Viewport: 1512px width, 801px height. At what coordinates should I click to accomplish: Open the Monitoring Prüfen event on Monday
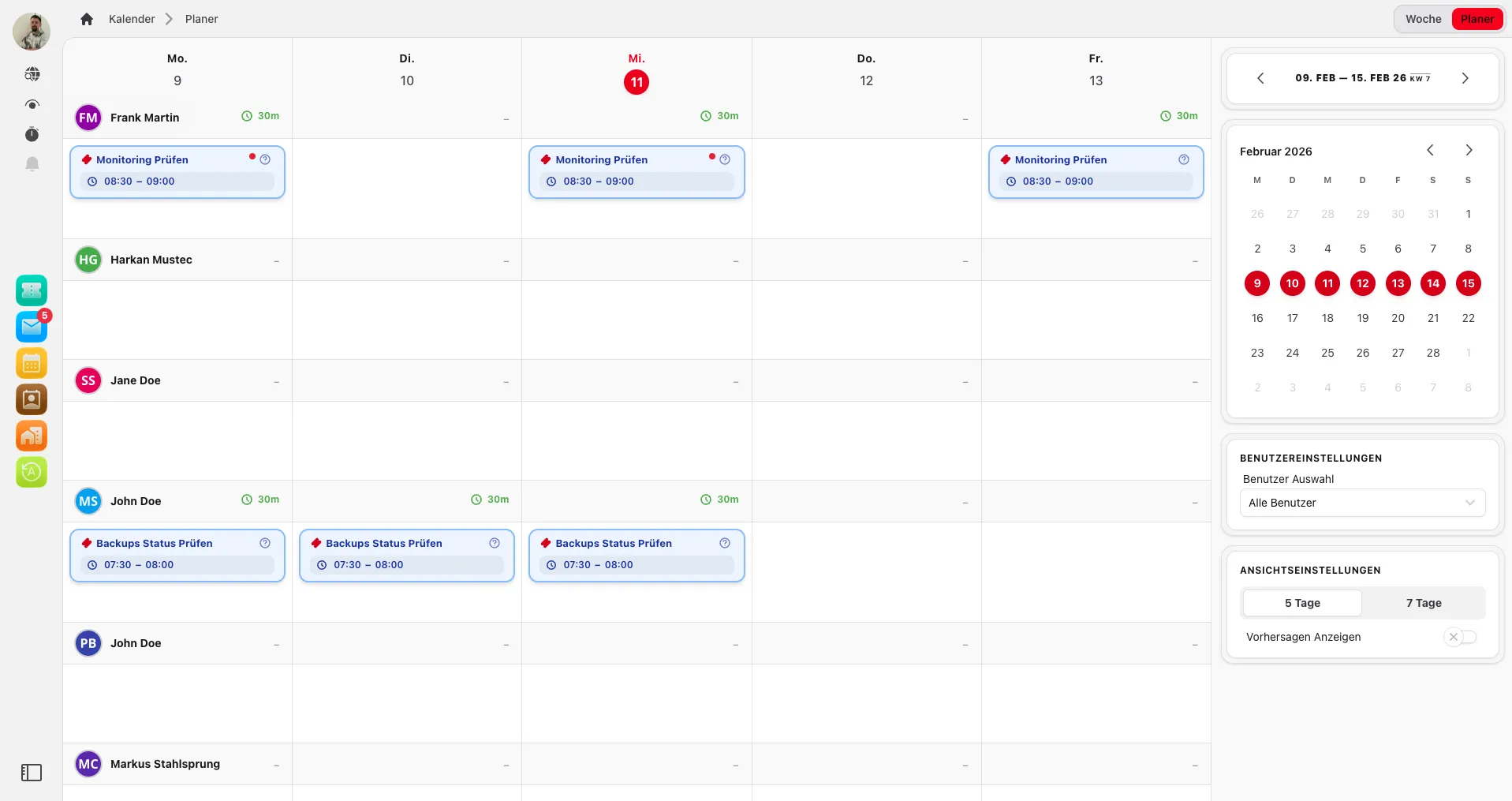pyautogui.click(x=177, y=172)
